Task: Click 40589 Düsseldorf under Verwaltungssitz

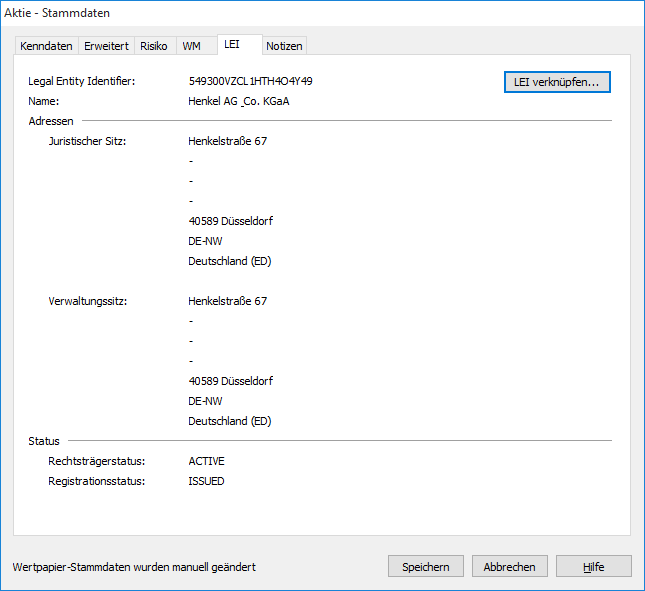Action: coord(230,381)
